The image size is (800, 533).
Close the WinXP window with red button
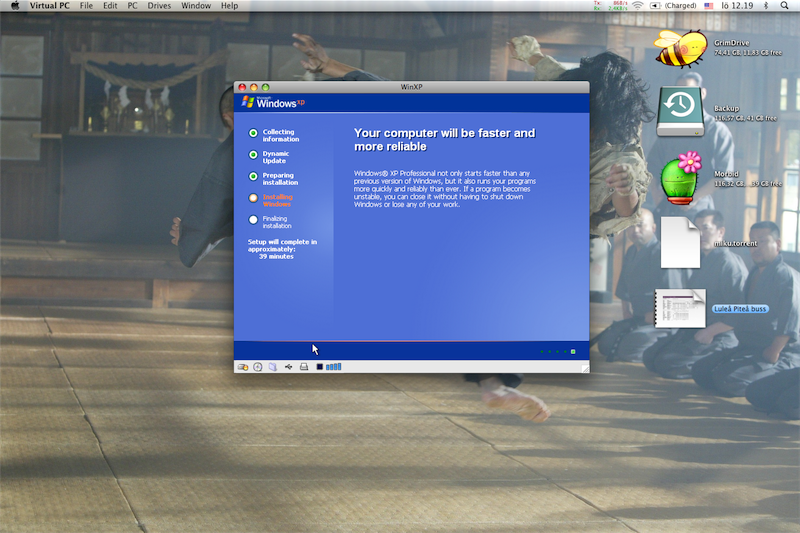point(242,87)
